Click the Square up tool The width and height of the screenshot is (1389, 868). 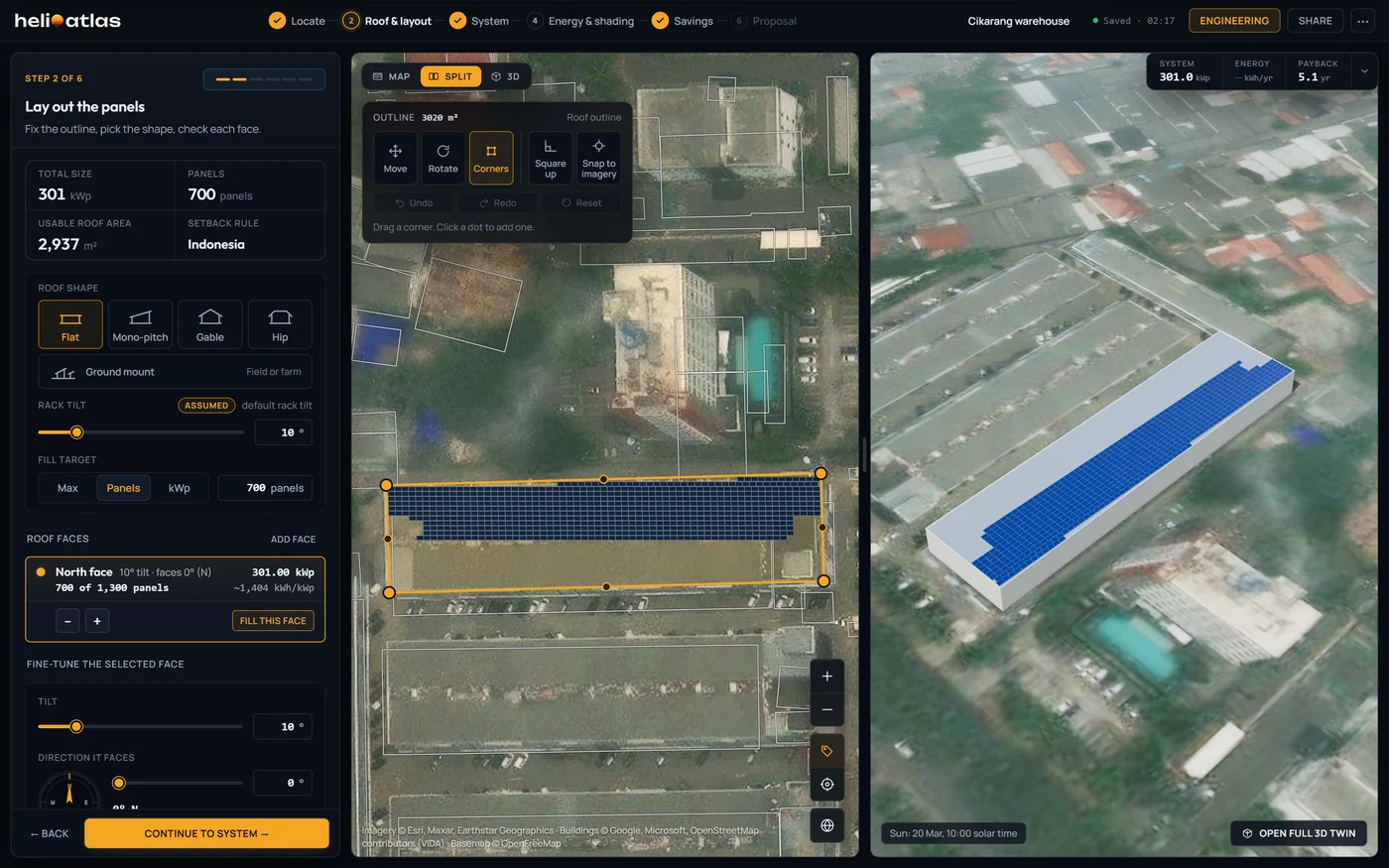click(551, 158)
